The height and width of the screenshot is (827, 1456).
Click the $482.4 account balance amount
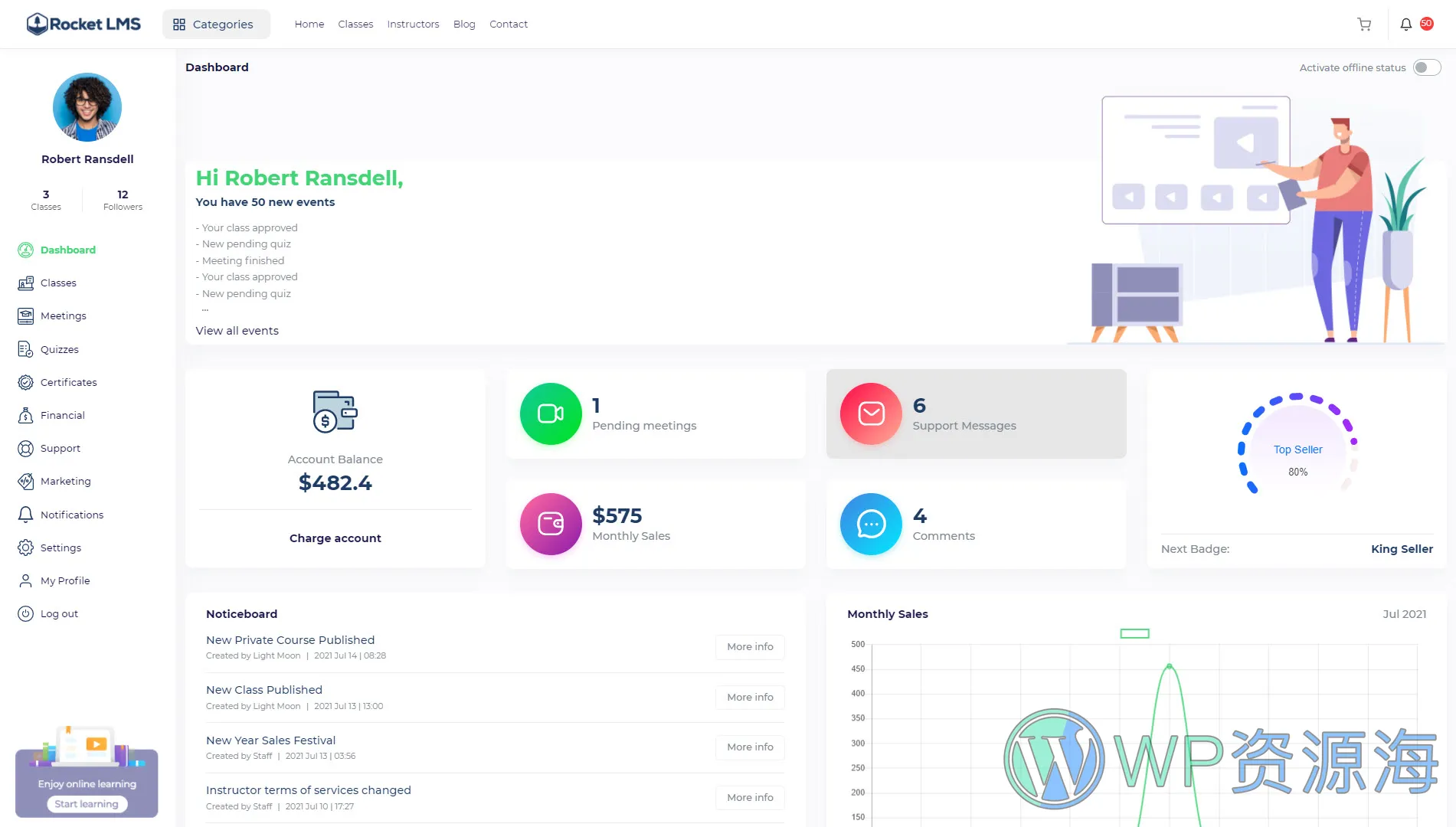pos(335,483)
